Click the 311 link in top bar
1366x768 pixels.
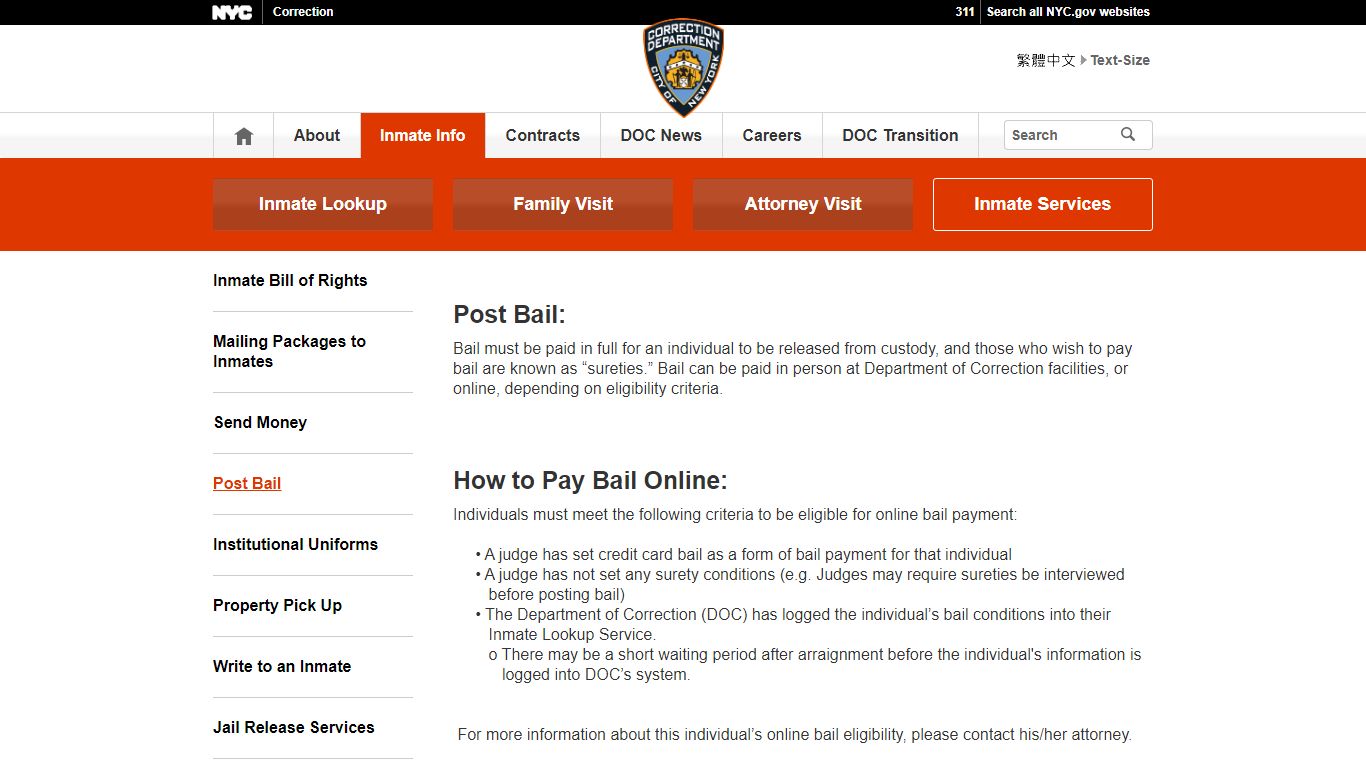click(x=965, y=12)
